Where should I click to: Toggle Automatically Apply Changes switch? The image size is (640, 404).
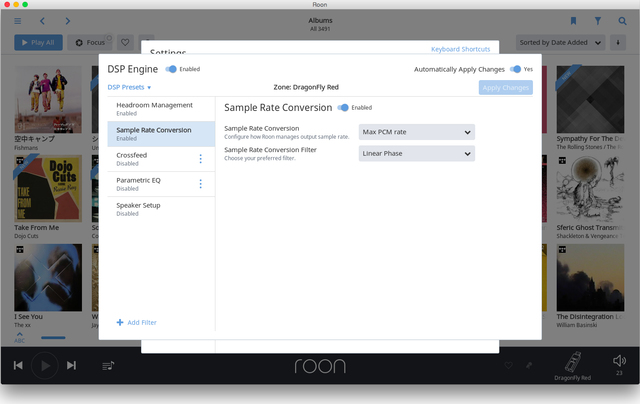click(x=516, y=69)
